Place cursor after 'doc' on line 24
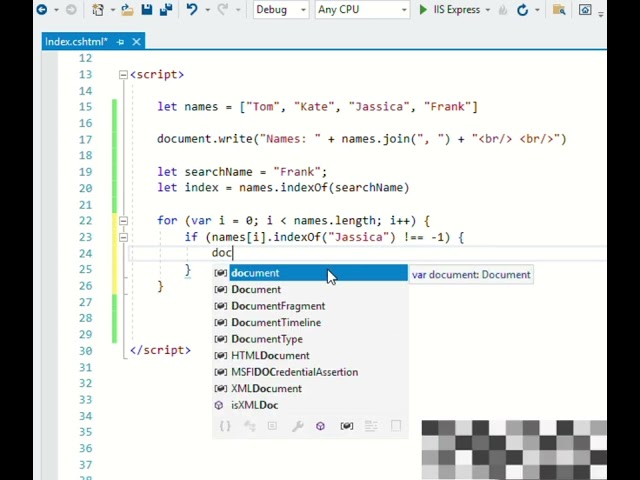 [233, 253]
